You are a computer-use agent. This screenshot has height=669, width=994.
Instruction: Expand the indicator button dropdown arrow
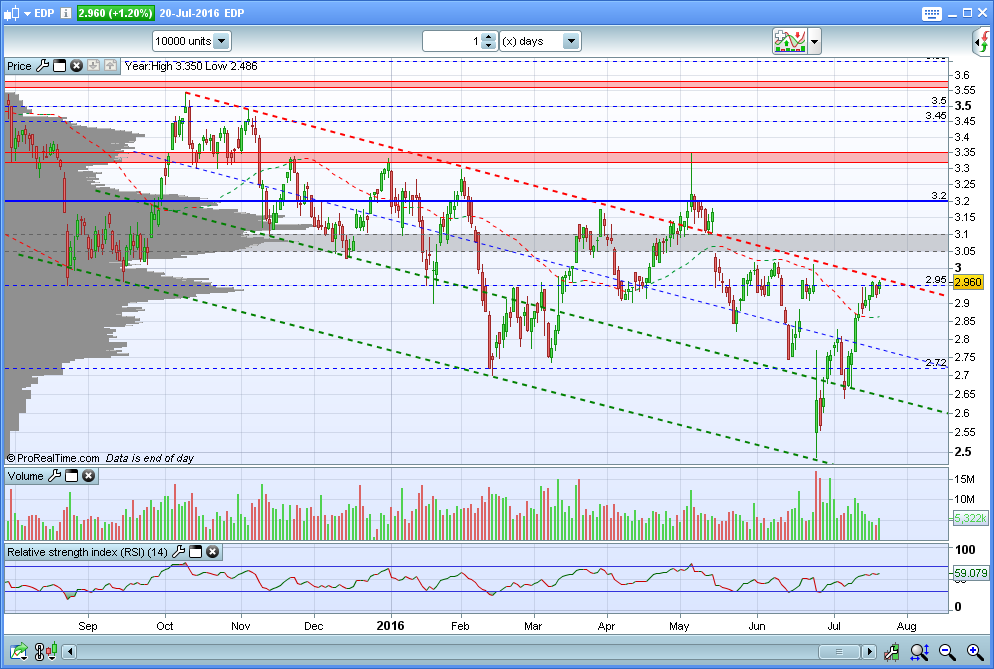pos(815,42)
